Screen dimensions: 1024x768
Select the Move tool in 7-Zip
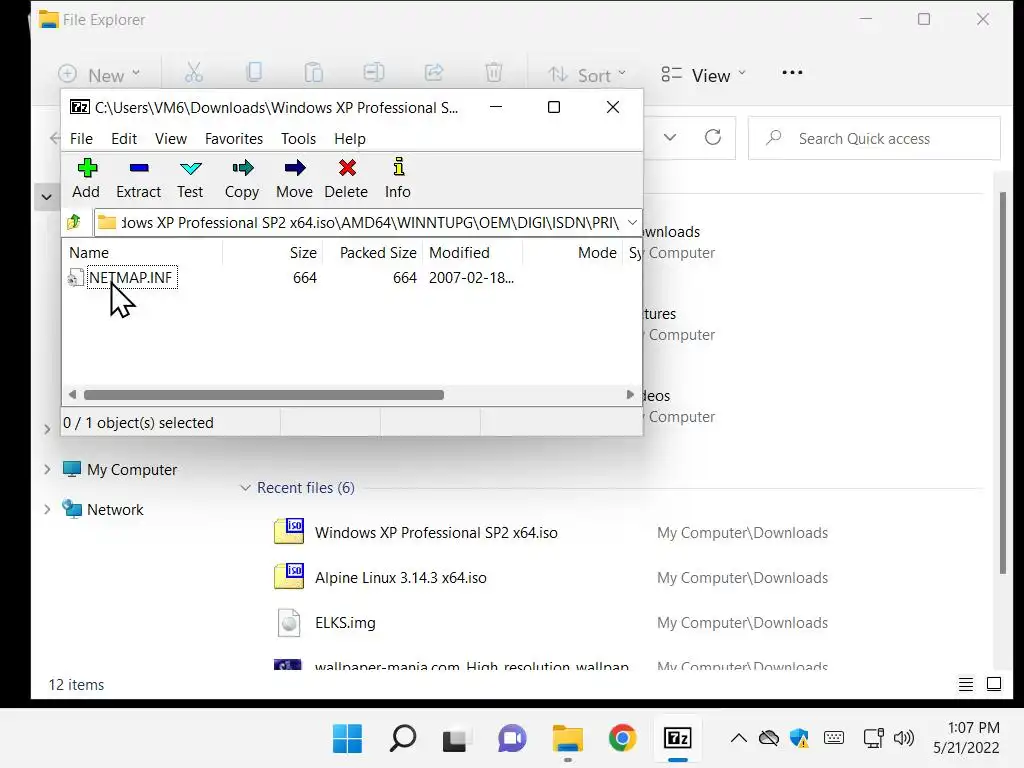coord(295,178)
